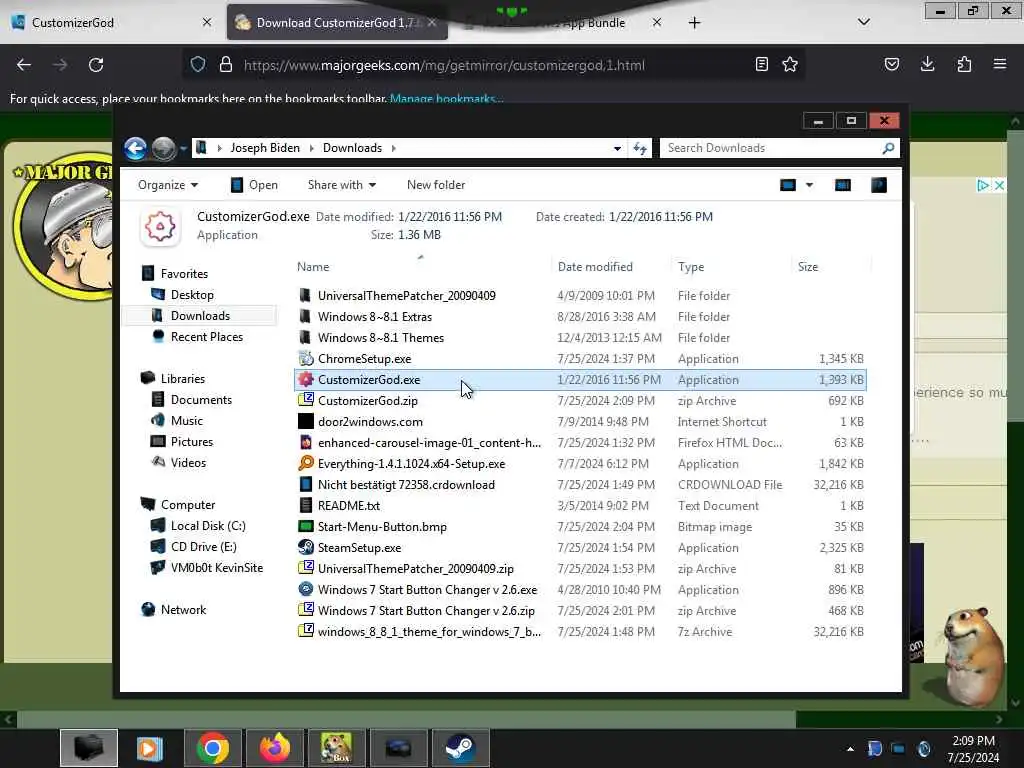Show hidden system tray icons

pos(850,749)
